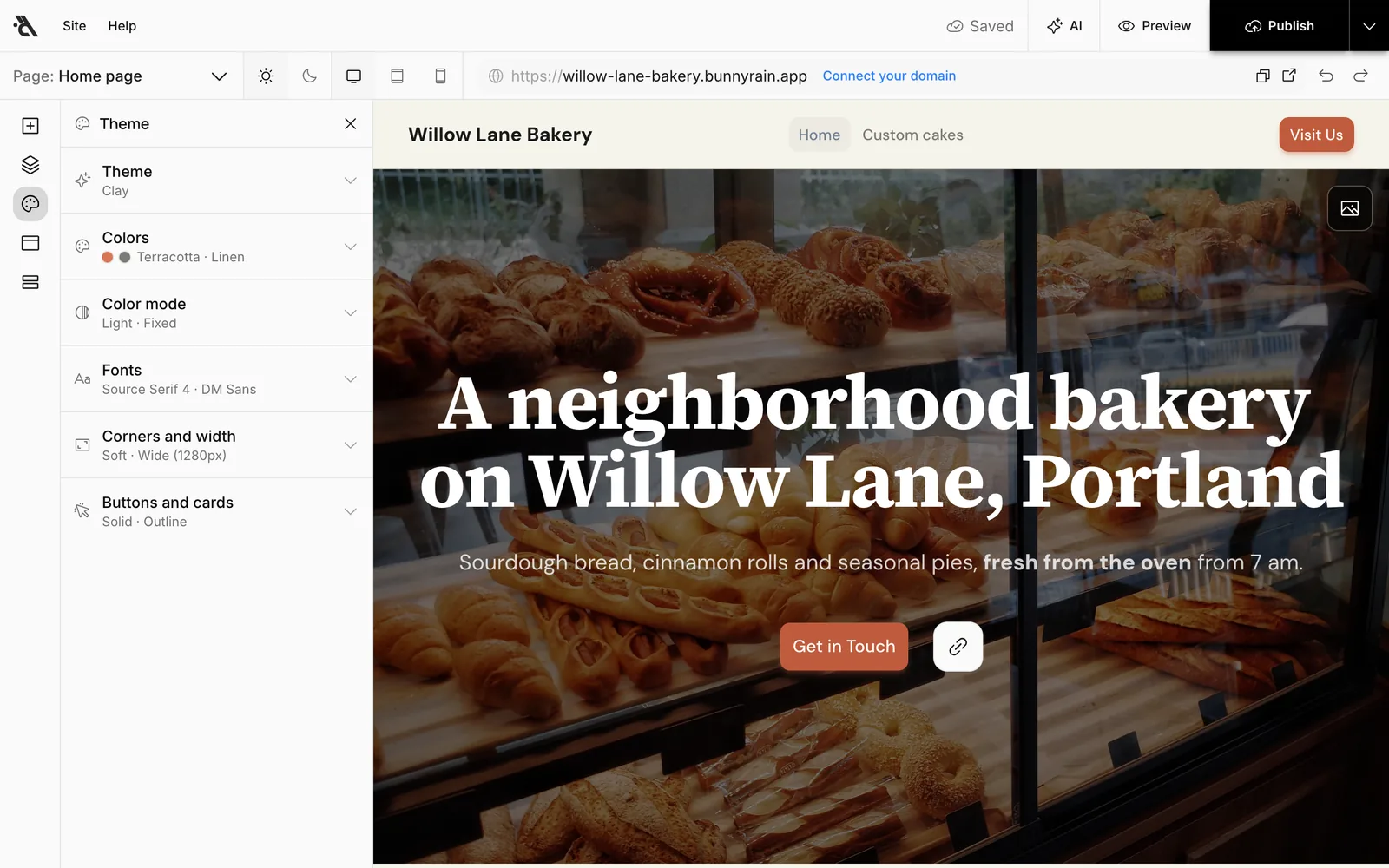Click the Terracotta color swatch dot
Image resolution: width=1389 pixels, height=868 pixels.
click(x=108, y=257)
